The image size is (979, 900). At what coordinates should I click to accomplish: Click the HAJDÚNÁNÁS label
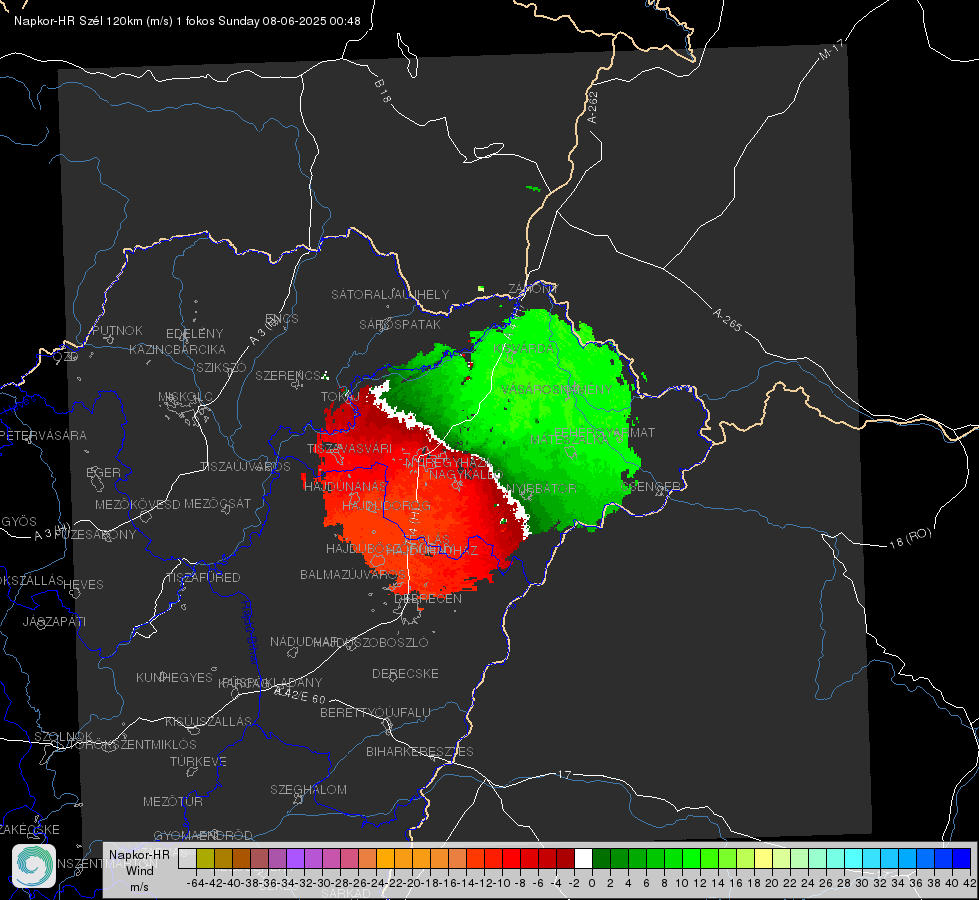(x=345, y=486)
